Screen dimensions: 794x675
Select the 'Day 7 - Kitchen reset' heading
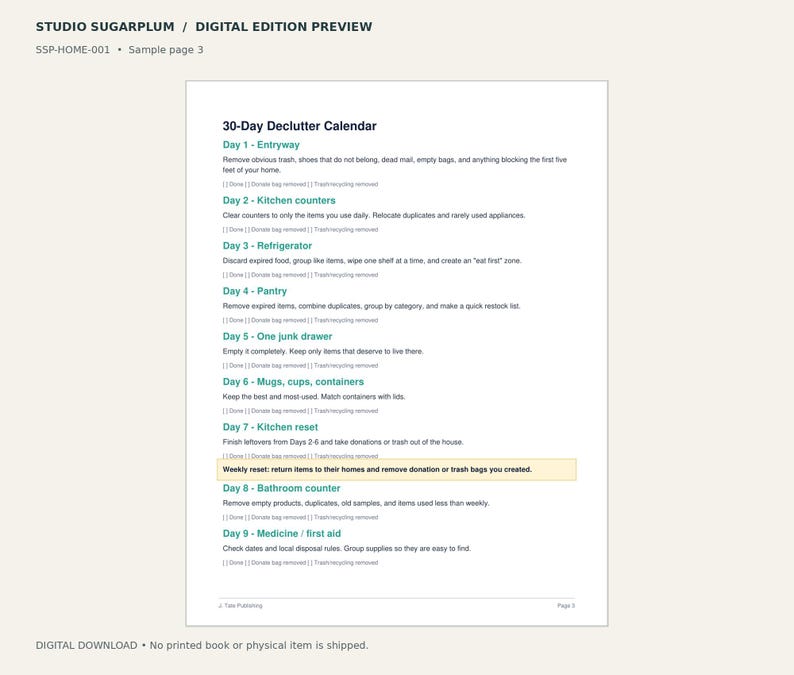click(270, 427)
